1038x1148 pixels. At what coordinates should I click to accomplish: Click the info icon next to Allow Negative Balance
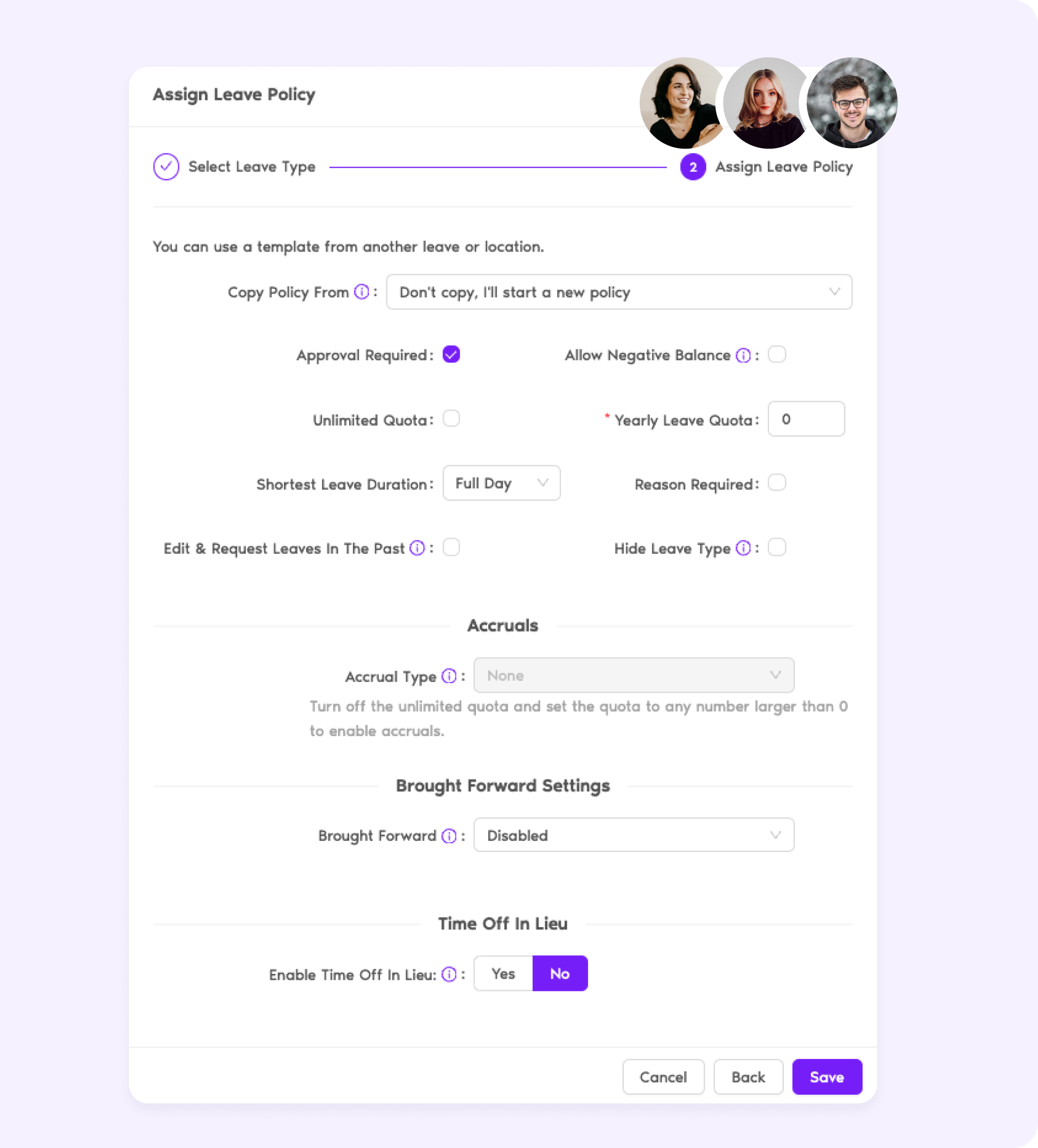tap(744, 355)
